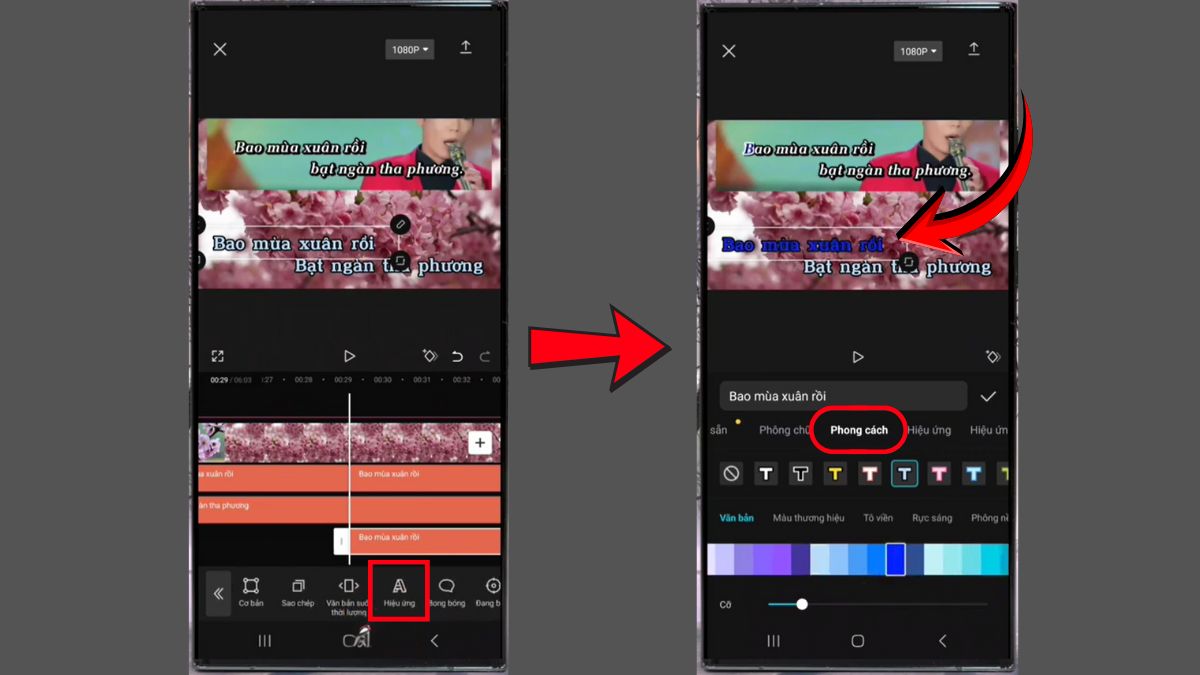
Task: Tap the Hiệu ứng tool in the bottom toolbar
Action: [399, 590]
